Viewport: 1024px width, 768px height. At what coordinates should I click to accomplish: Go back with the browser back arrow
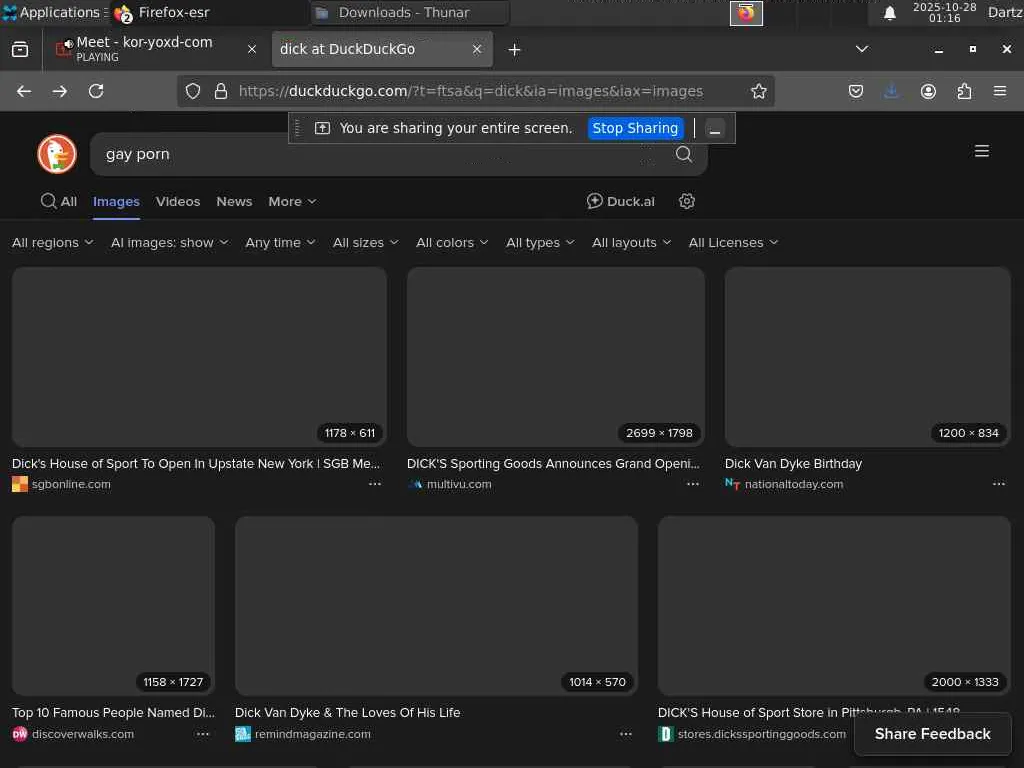[24, 91]
